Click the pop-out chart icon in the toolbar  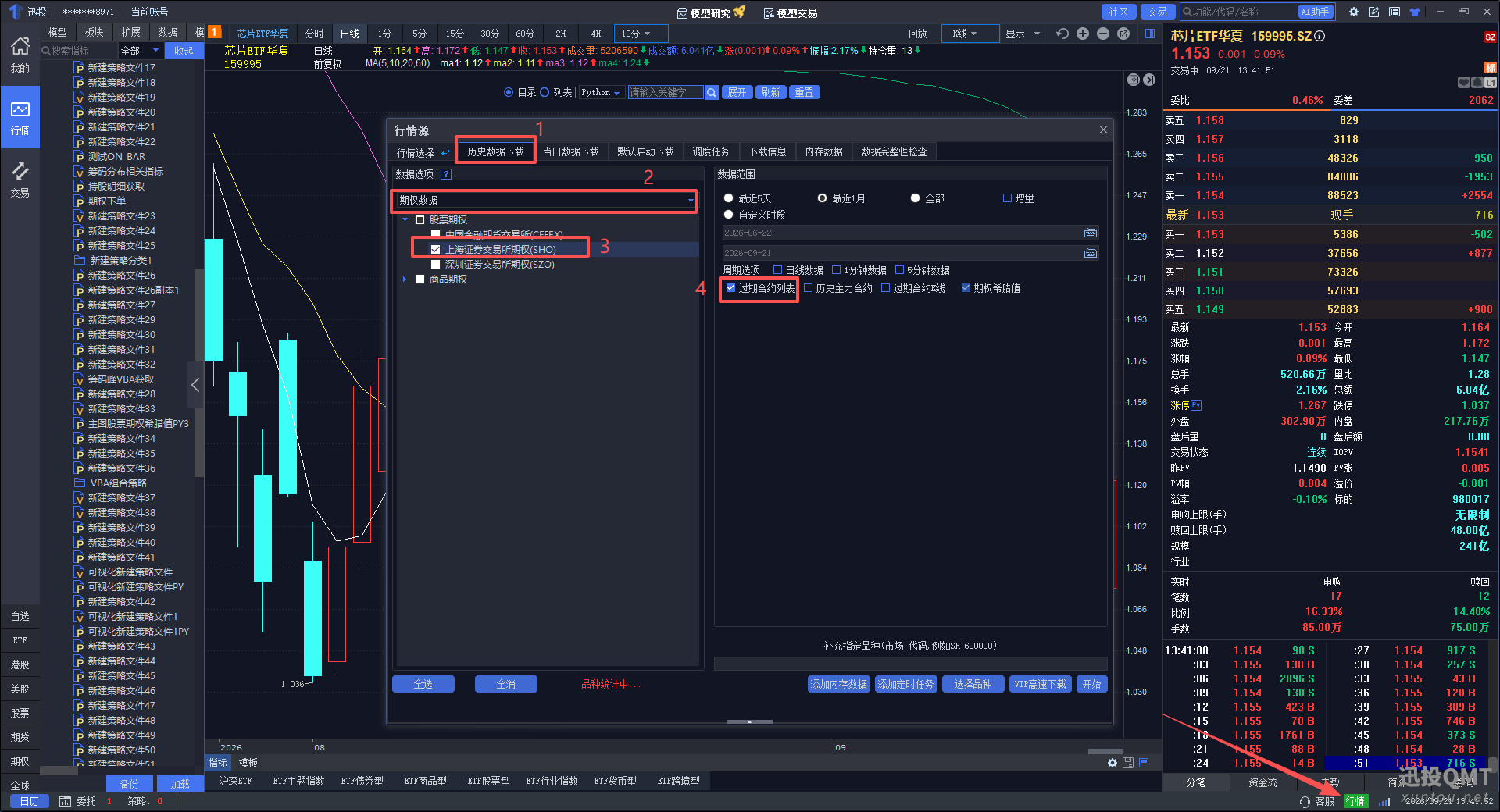(x=1123, y=34)
